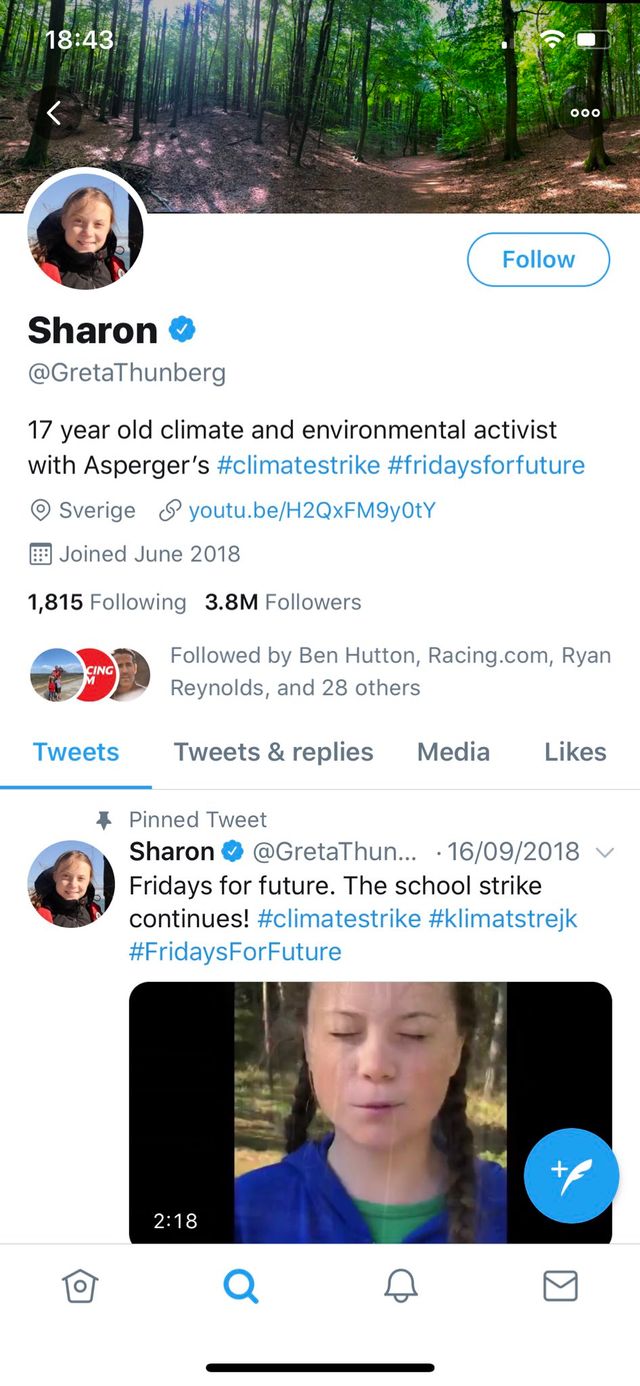The image size is (640, 1386).
Task: Open the Likes tab
Action: click(575, 752)
